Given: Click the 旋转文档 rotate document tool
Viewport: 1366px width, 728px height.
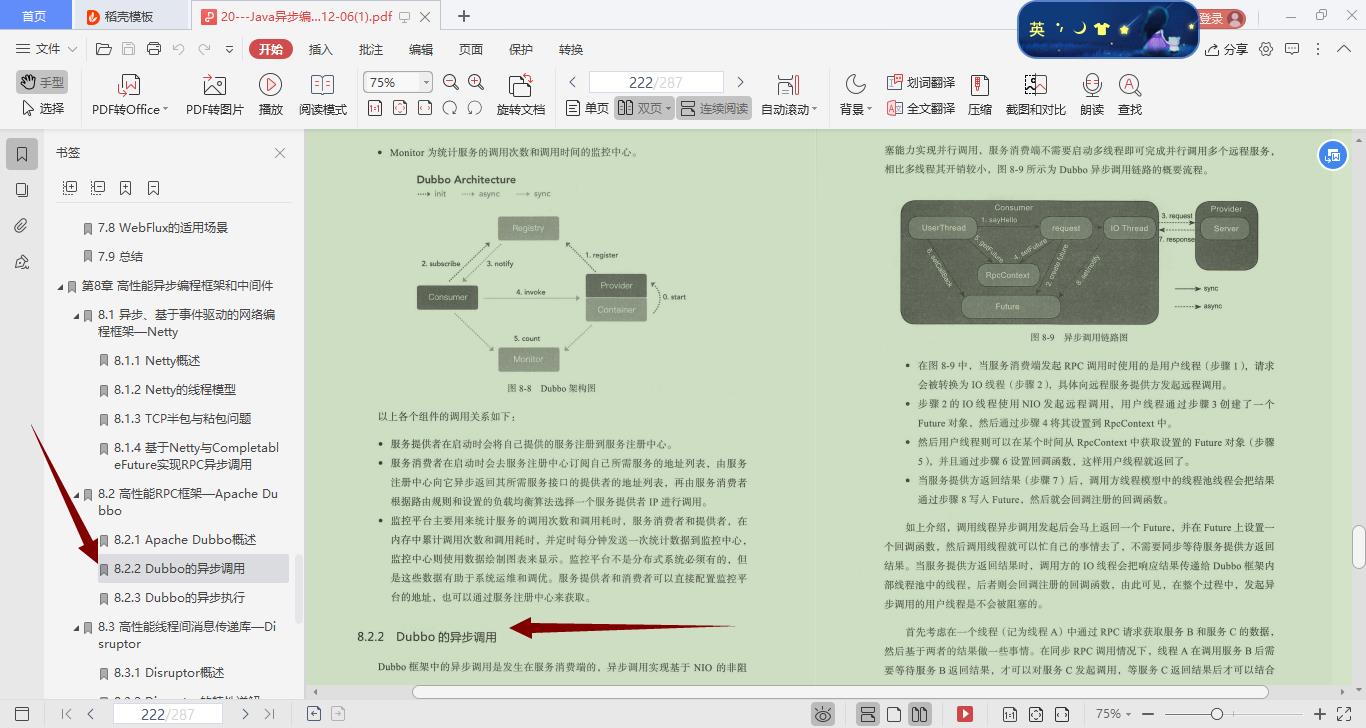Looking at the screenshot, I should [x=520, y=95].
